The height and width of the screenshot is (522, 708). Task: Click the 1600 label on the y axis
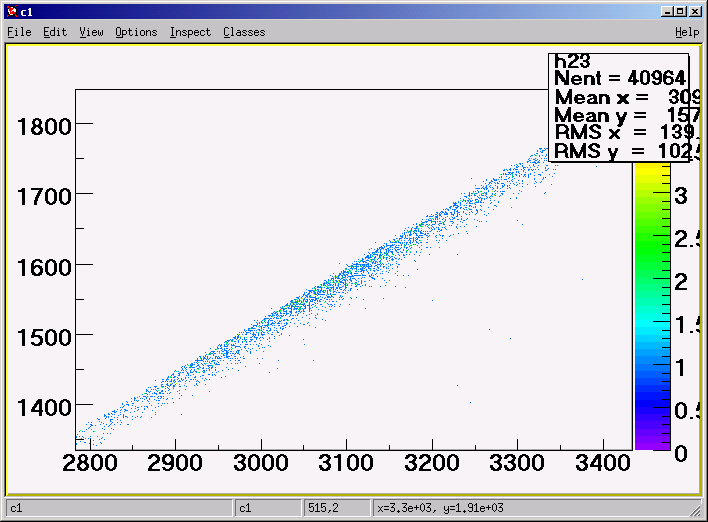(44, 268)
